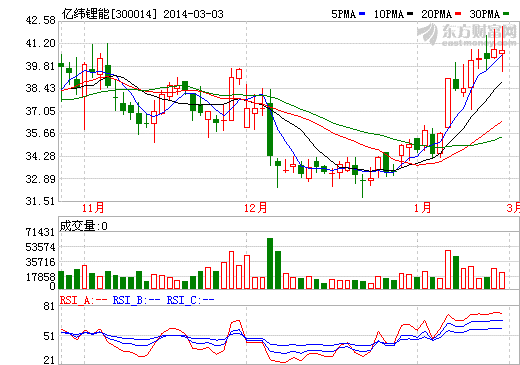This screenshot has width=520, height=365.
Task: Click volume axis value 71431
Action: [40, 232]
